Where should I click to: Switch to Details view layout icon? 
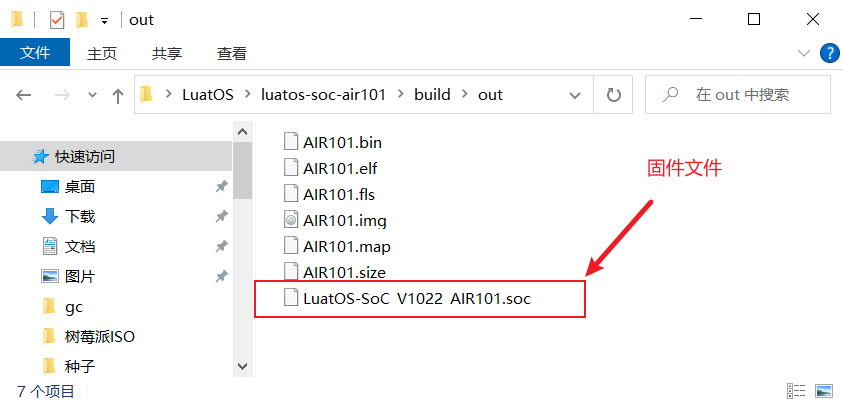pos(797,390)
